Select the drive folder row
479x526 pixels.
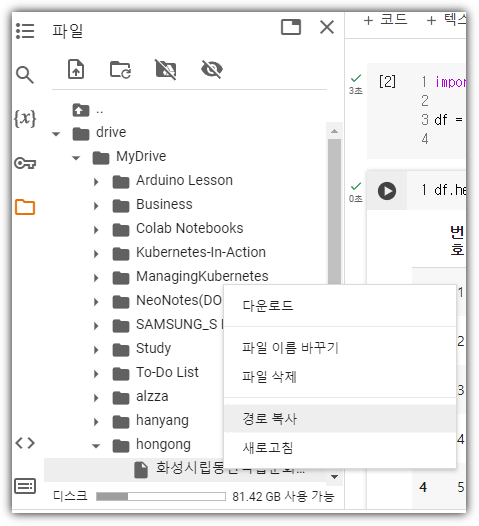pyautogui.click(x=111, y=132)
